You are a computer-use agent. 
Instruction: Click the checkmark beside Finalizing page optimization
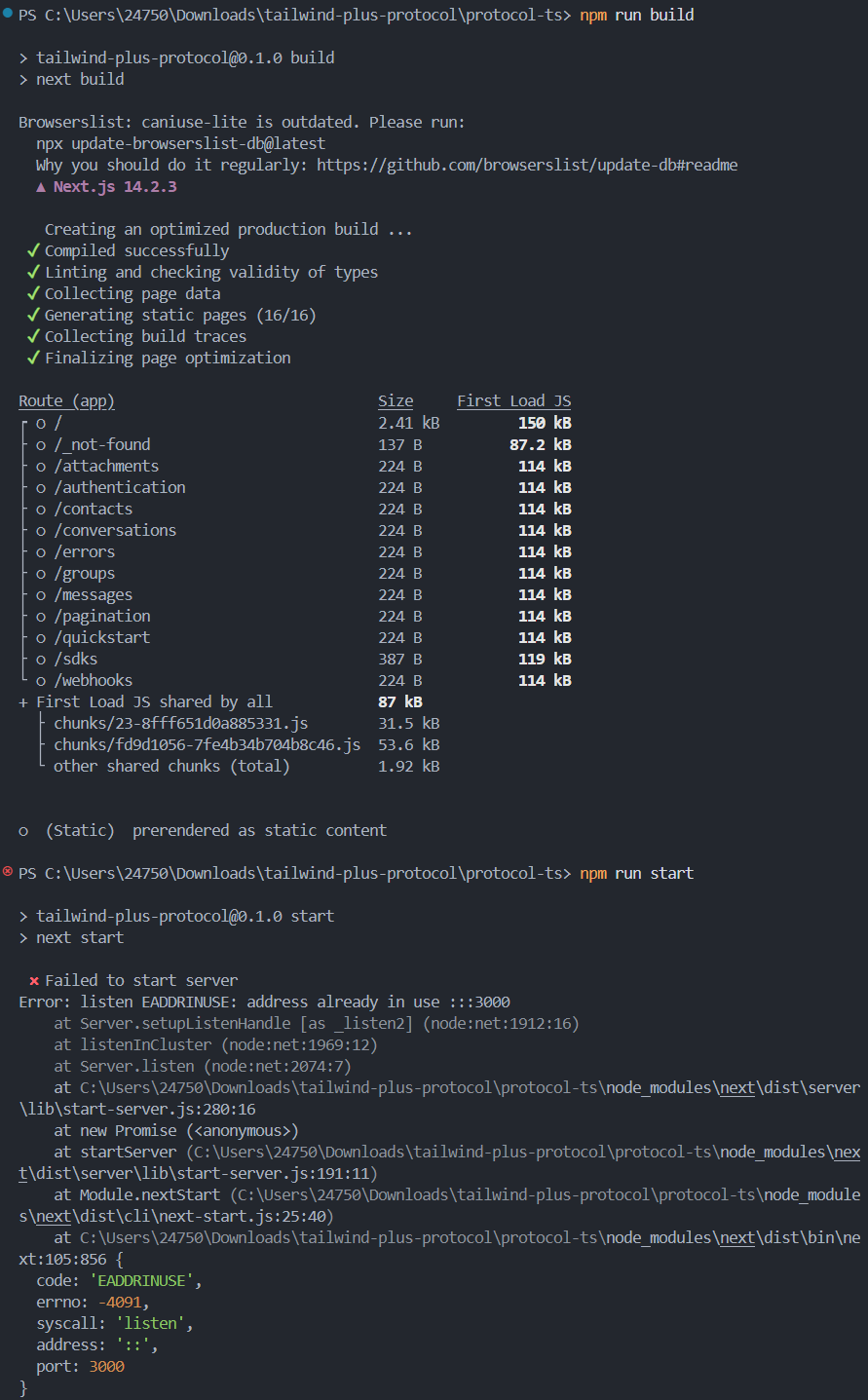33,358
